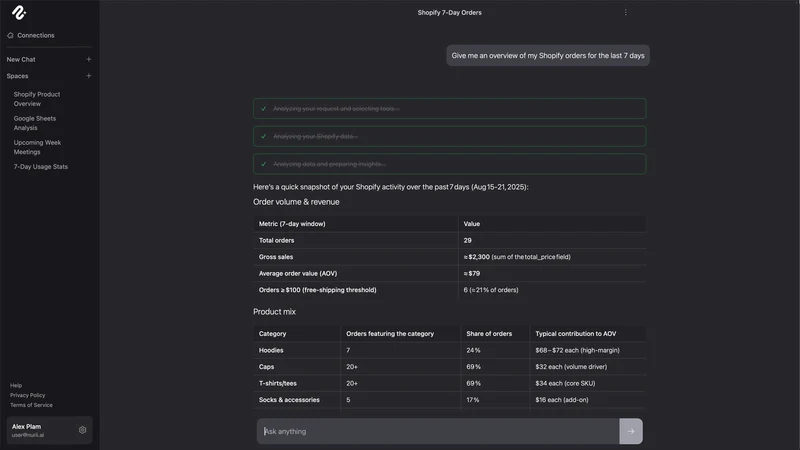Viewport: 800px width, 450px height.
Task: Open Google Sheets Analysis space
Action: (x=35, y=123)
